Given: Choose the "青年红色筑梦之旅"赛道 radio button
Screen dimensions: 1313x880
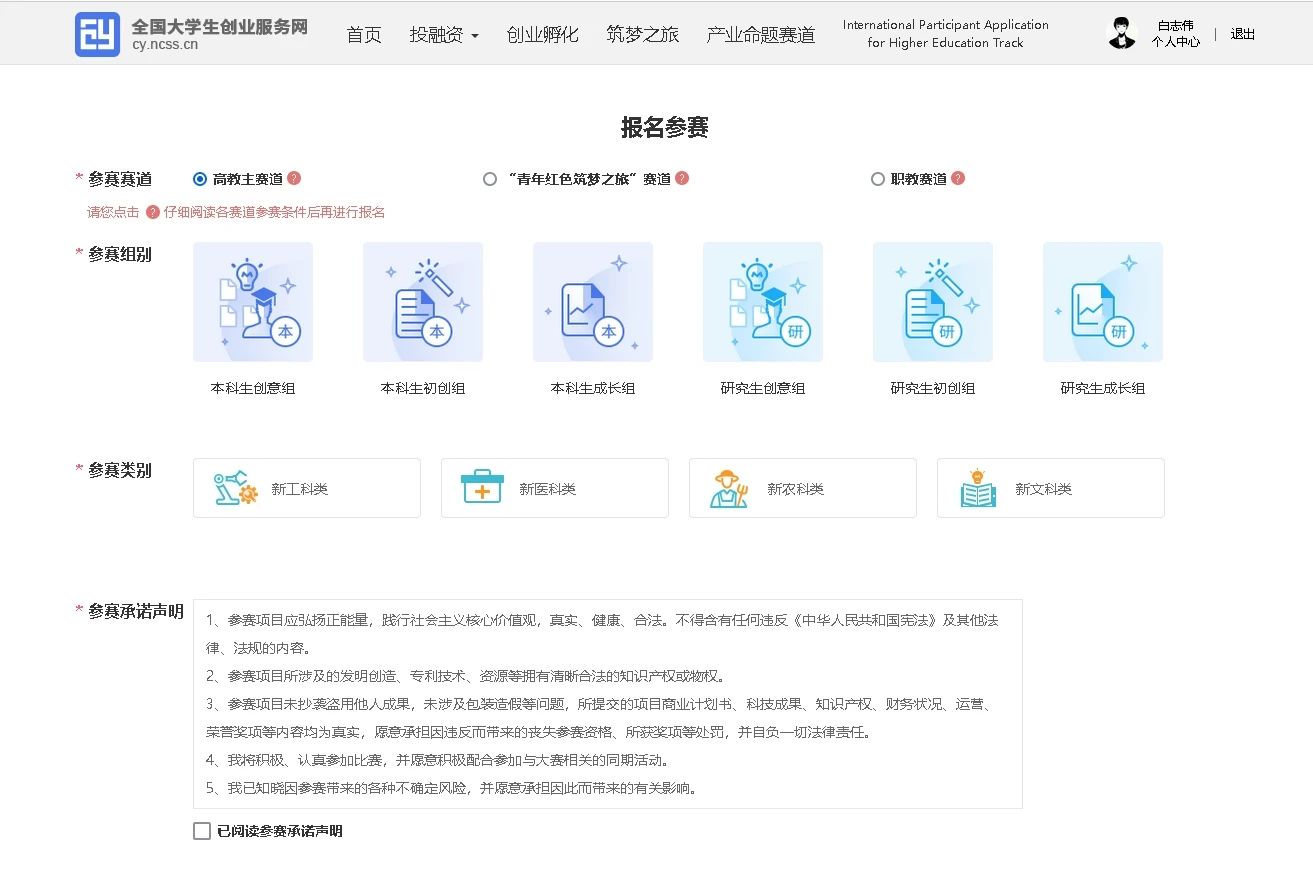Looking at the screenshot, I should coord(490,179).
